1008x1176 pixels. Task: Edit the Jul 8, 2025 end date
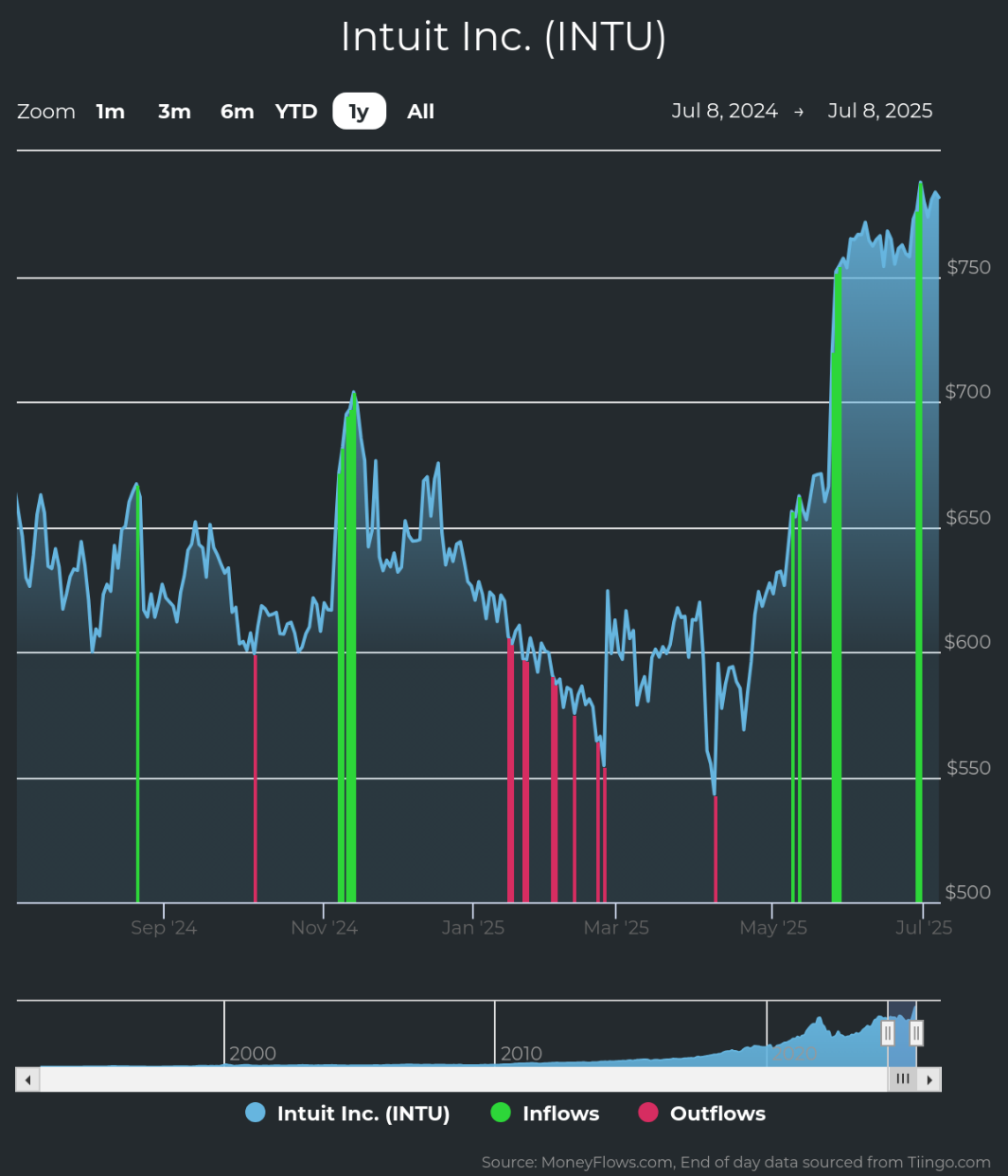[x=880, y=111]
